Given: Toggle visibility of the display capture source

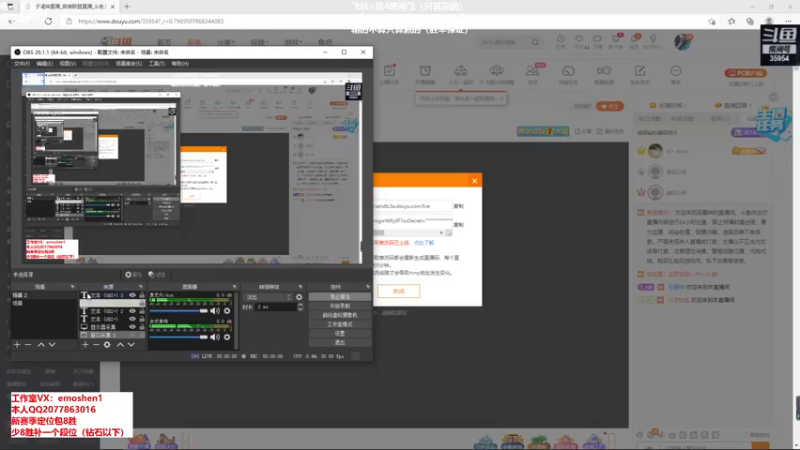Looking at the screenshot, I should tap(132, 327).
